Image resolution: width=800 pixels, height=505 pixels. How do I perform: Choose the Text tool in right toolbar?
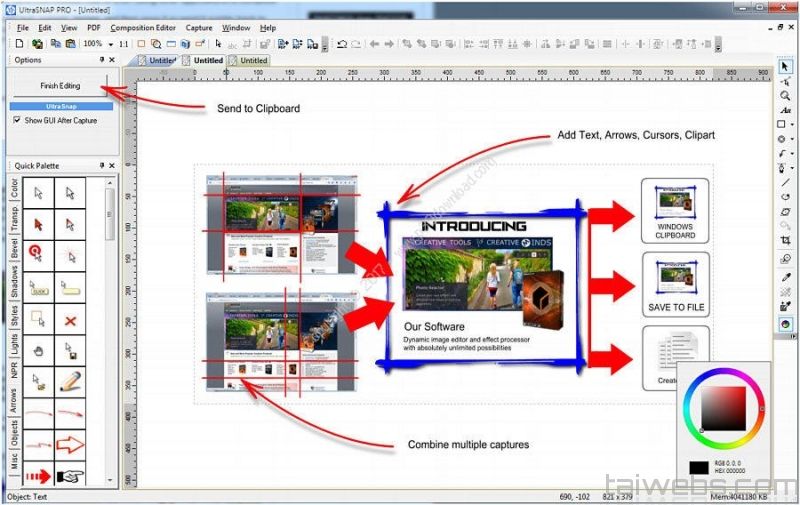(x=785, y=110)
